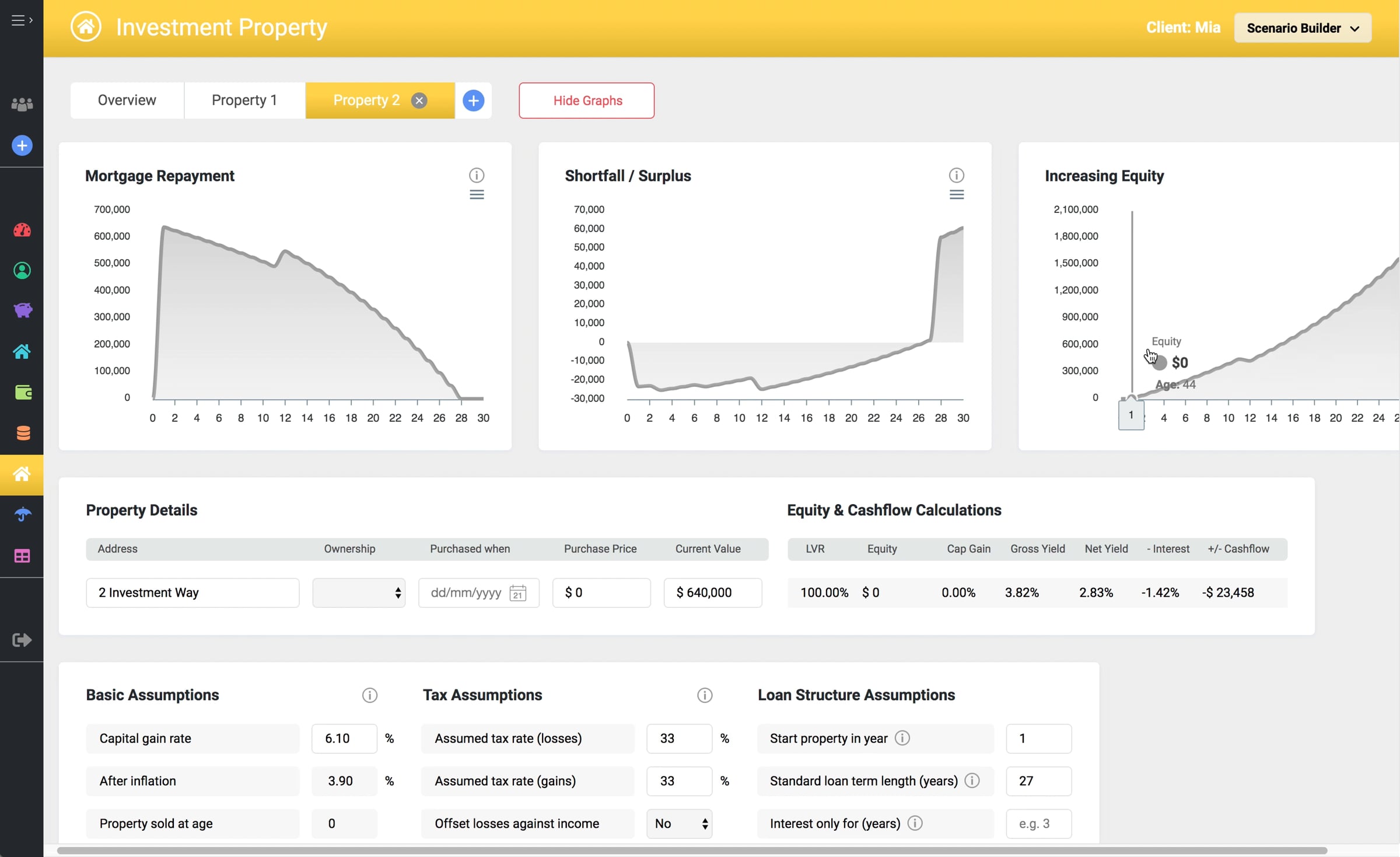Switch to the Property 1 tab
Image resolution: width=1400 pixels, height=857 pixels.
tap(244, 100)
